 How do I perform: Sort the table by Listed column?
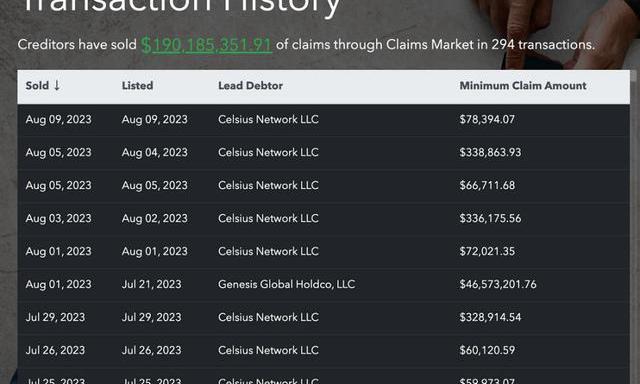(x=138, y=86)
